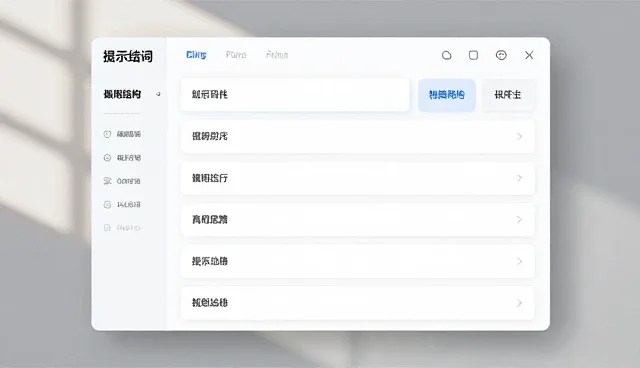Switch to the second gray tab
The image size is (640, 368).
(x=236, y=55)
